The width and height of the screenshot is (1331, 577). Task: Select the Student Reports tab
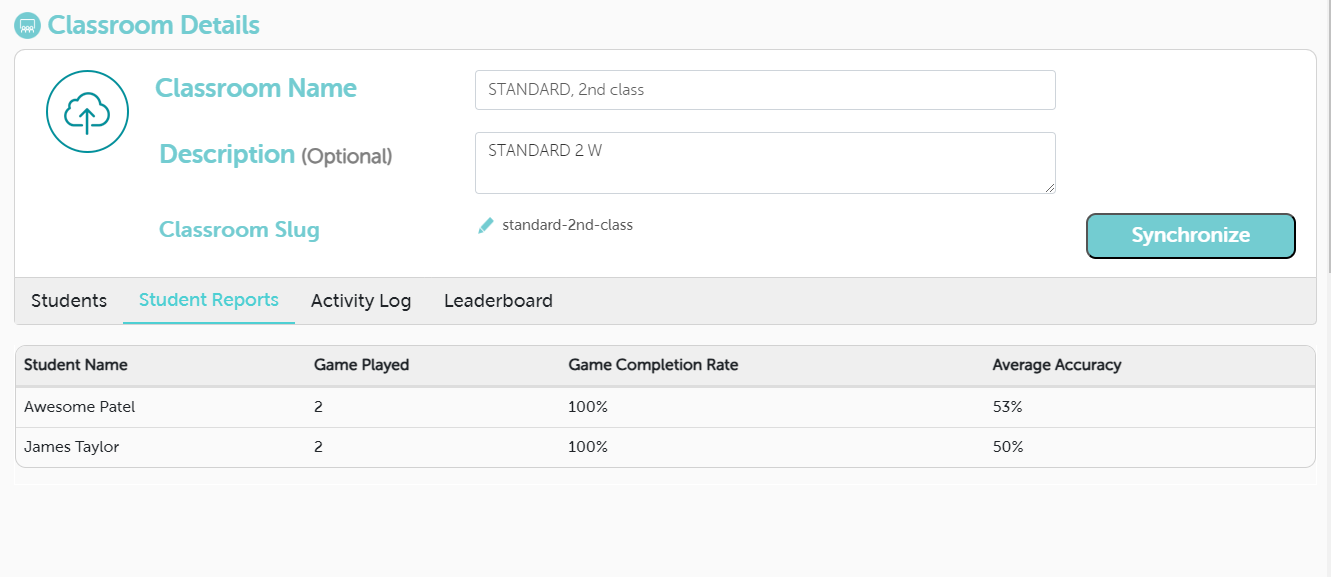[208, 300]
